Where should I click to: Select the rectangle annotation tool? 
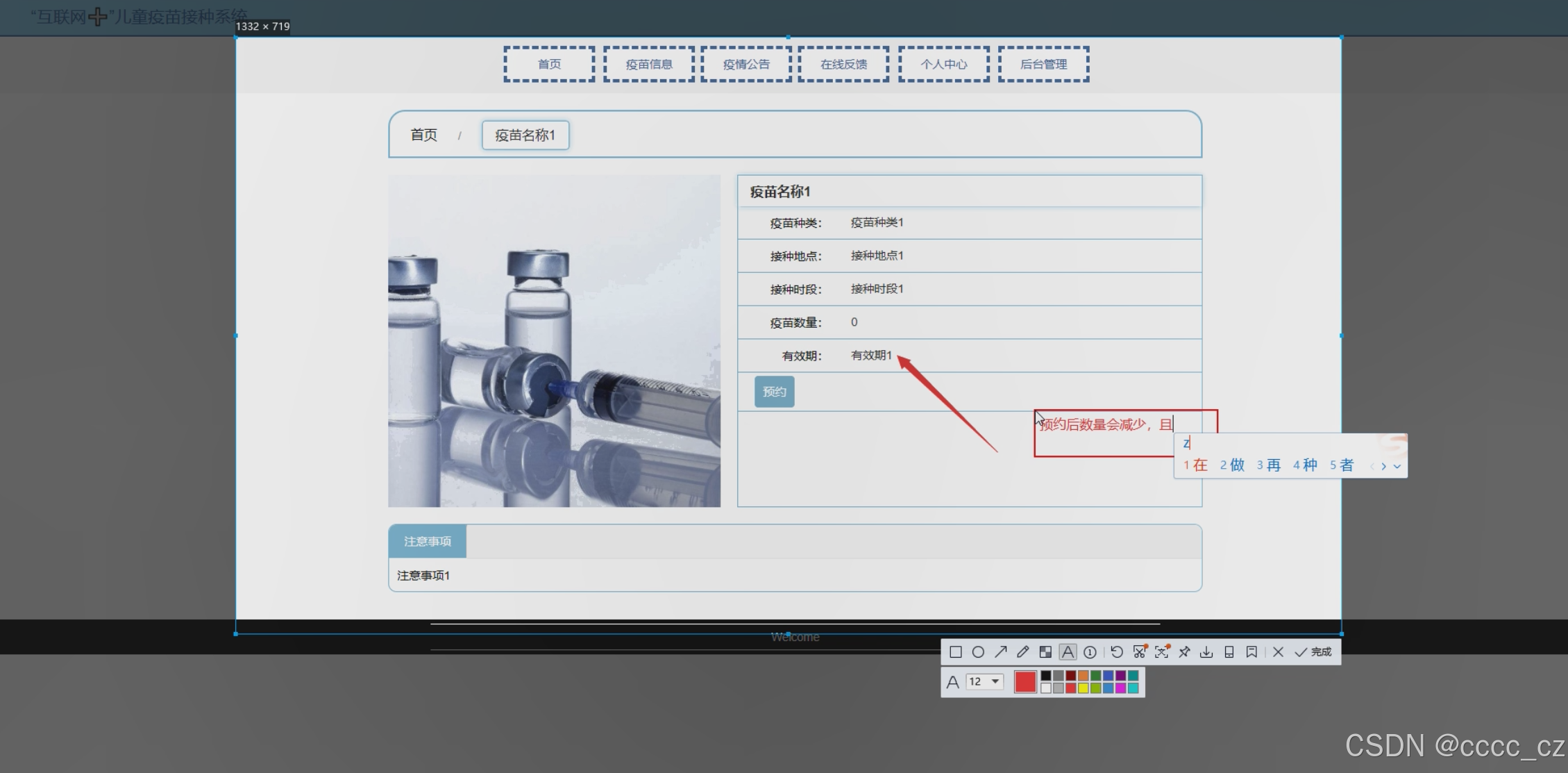click(955, 652)
